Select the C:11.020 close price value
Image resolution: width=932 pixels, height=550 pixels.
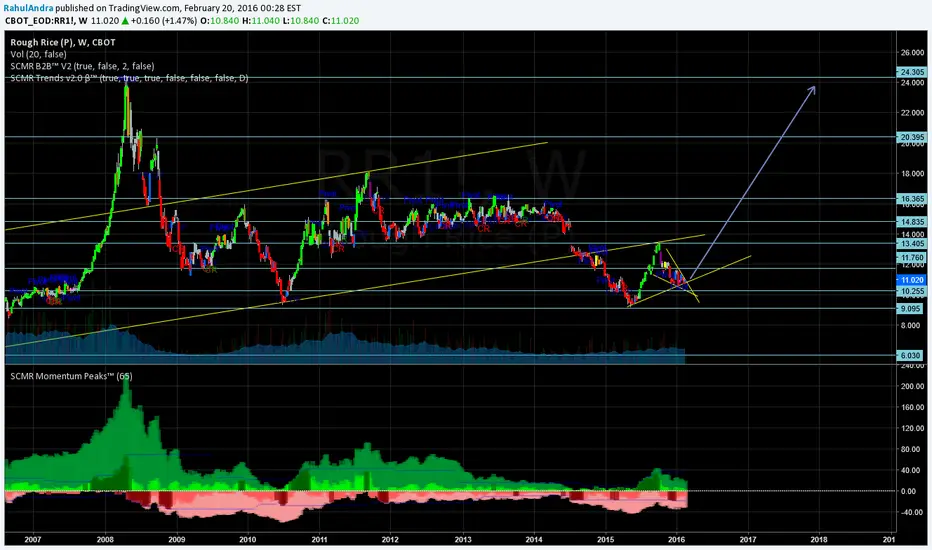tap(341, 21)
